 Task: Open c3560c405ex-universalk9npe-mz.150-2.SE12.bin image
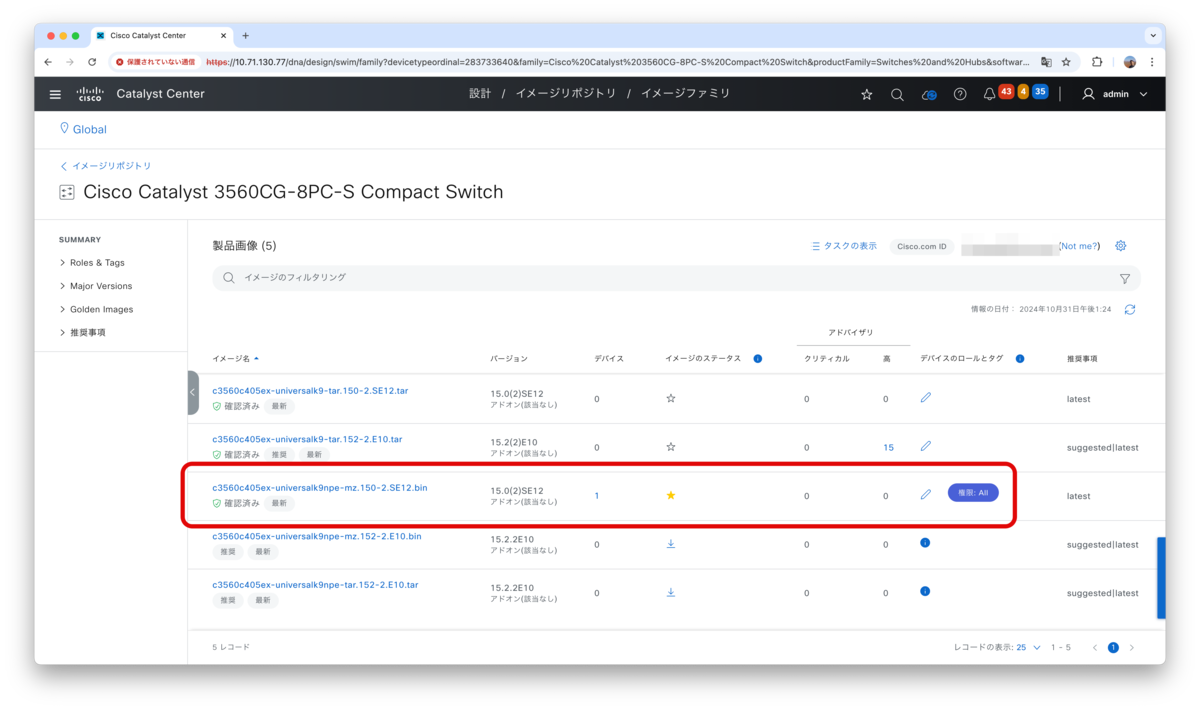tap(320, 488)
